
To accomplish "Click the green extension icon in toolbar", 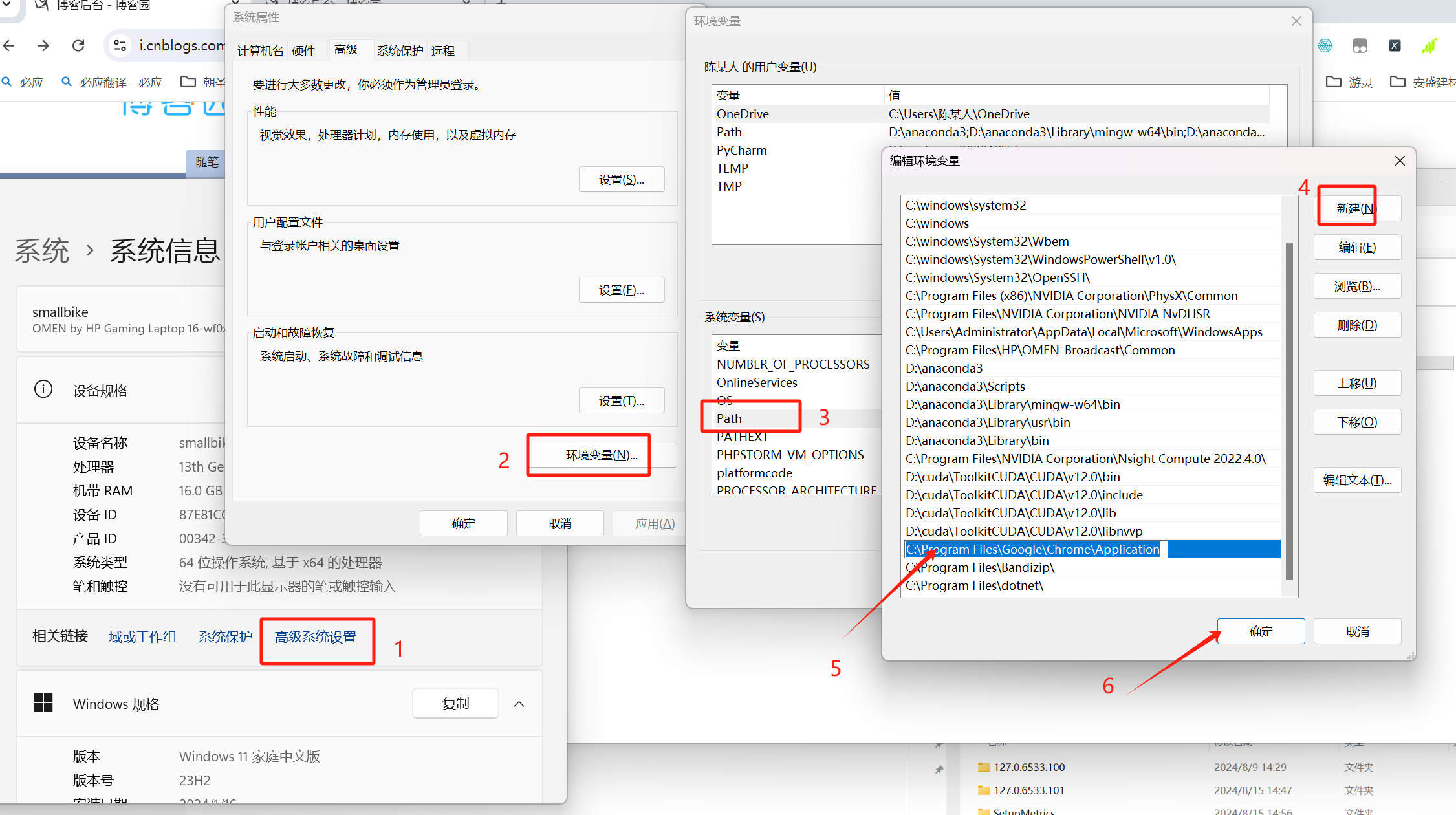I will click(1429, 46).
